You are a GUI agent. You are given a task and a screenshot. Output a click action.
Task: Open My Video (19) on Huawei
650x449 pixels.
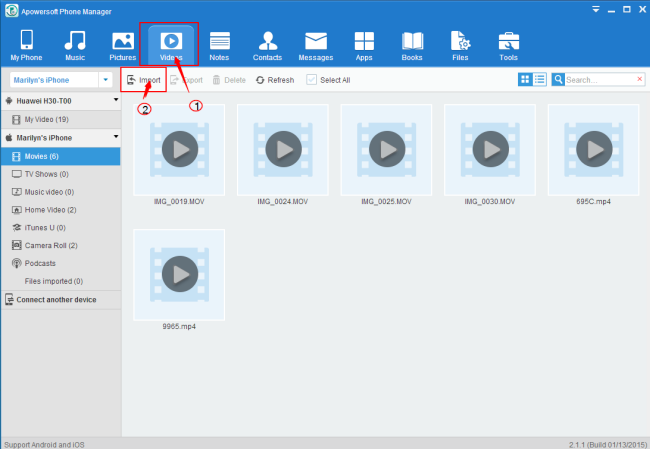coord(61,120)
